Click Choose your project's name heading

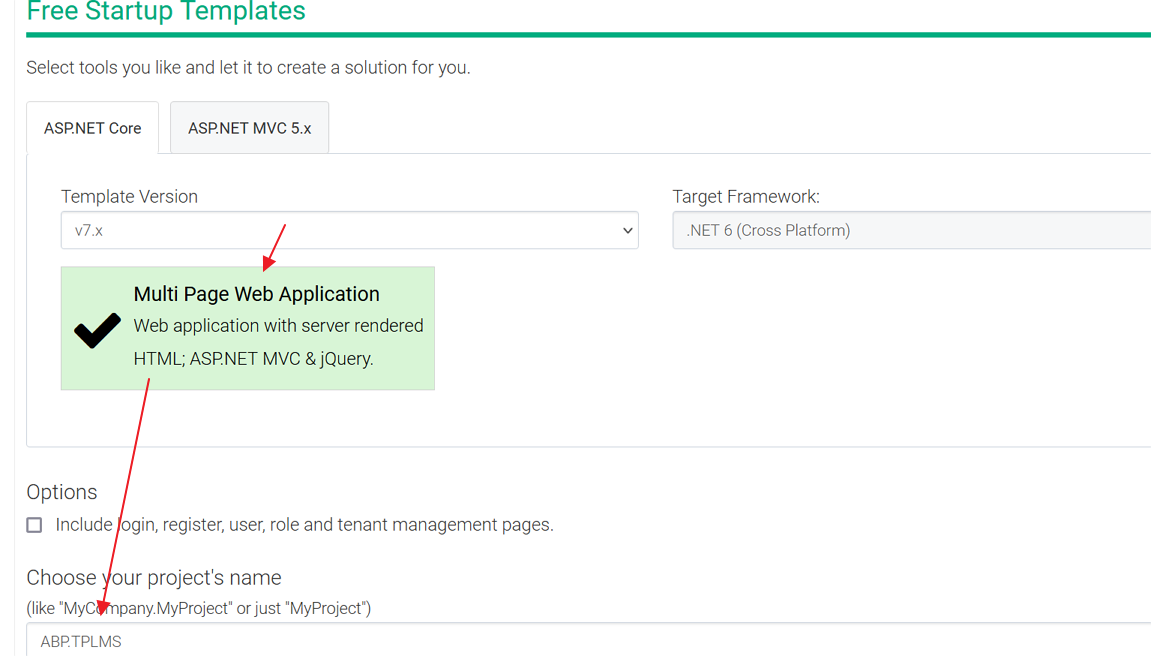pyautogui.click(x=154, y=577)
